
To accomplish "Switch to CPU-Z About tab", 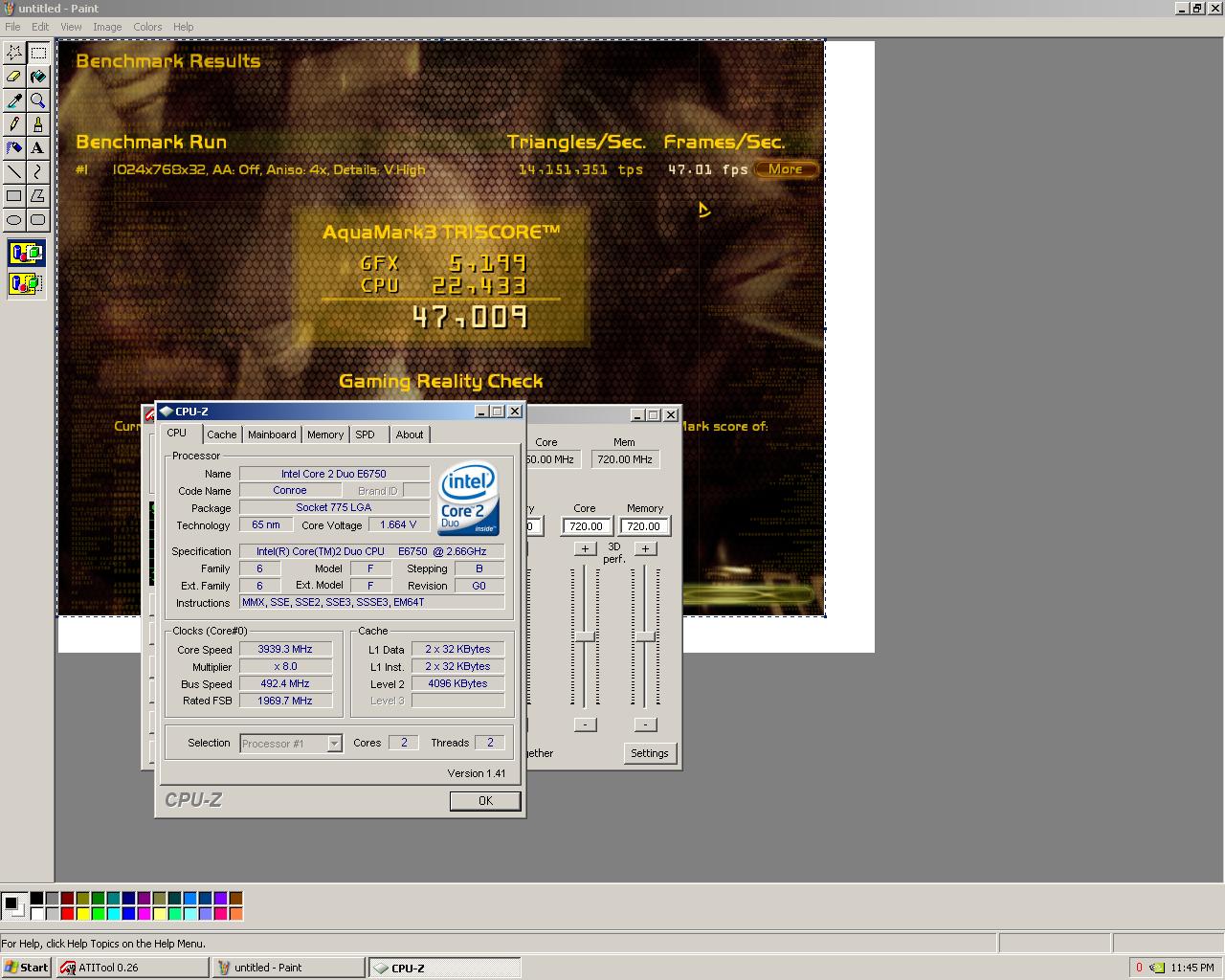I will 410,434.
